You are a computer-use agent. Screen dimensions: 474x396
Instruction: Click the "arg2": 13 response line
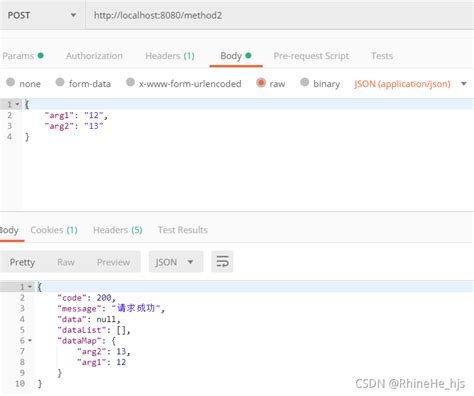click(104, 351)
